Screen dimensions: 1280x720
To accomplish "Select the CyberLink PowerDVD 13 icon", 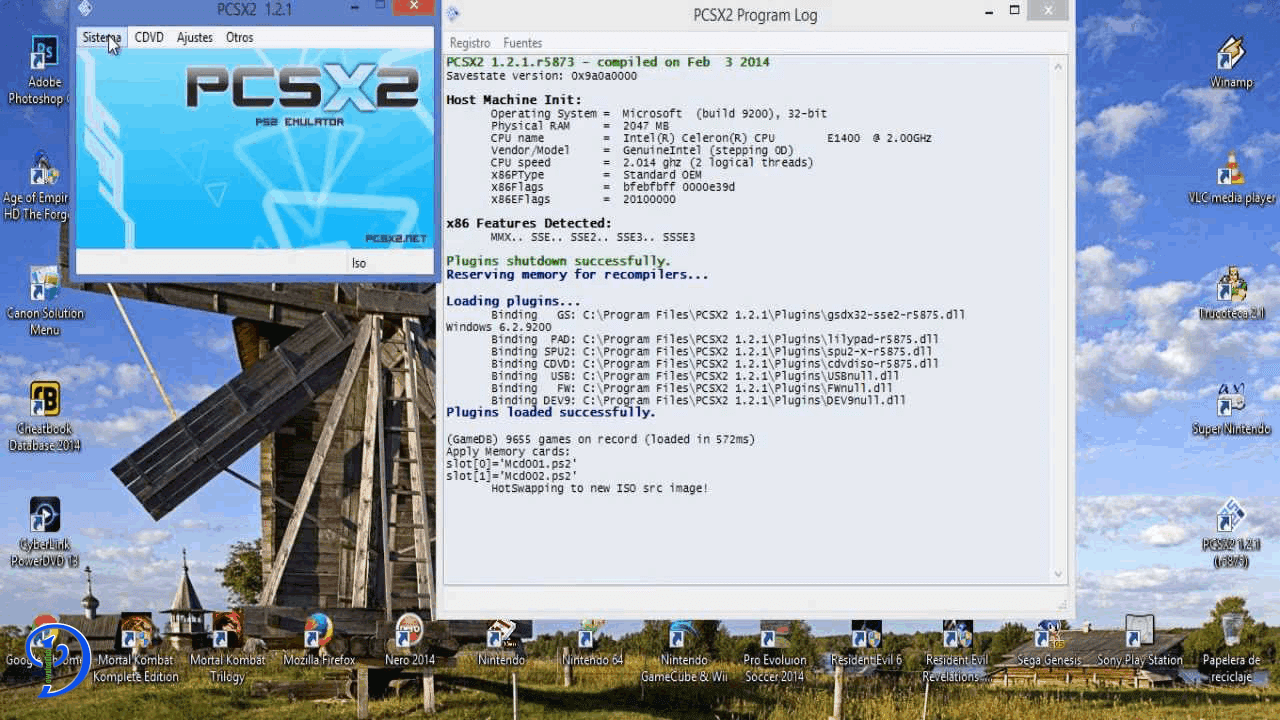I will click(x=44, y=533).
